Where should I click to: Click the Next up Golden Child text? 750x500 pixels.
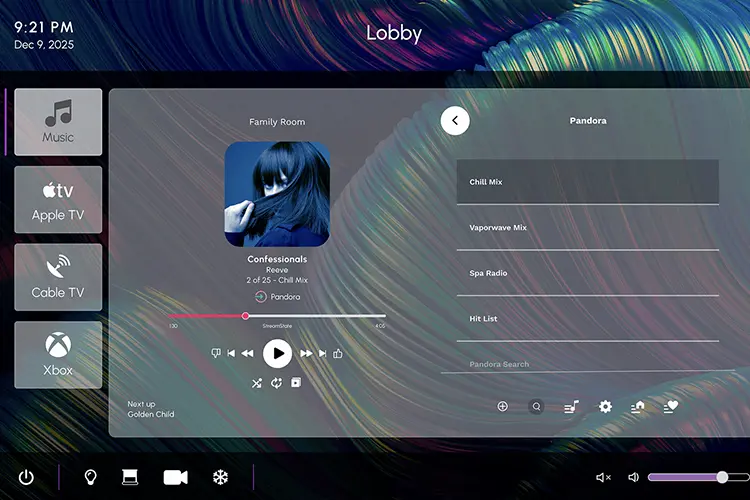click(x=151, y=409)
